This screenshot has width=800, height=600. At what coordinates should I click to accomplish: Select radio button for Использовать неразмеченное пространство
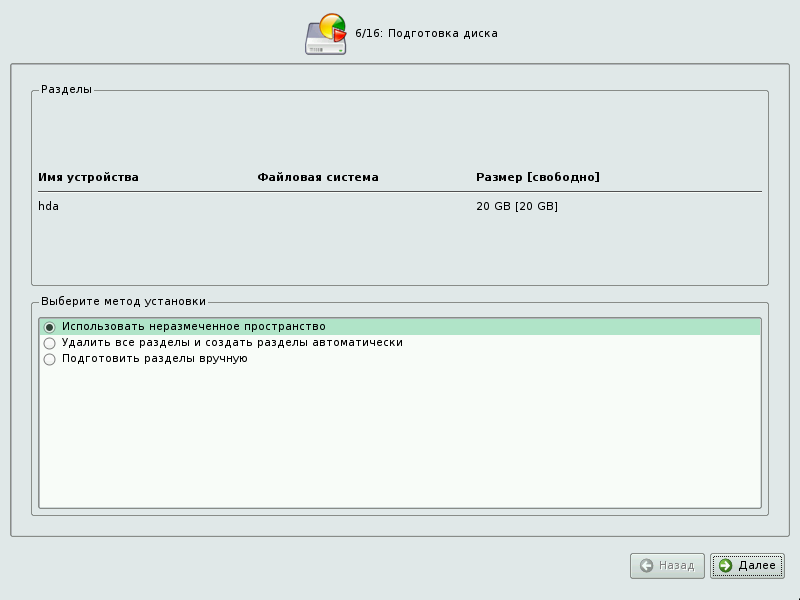49,327
